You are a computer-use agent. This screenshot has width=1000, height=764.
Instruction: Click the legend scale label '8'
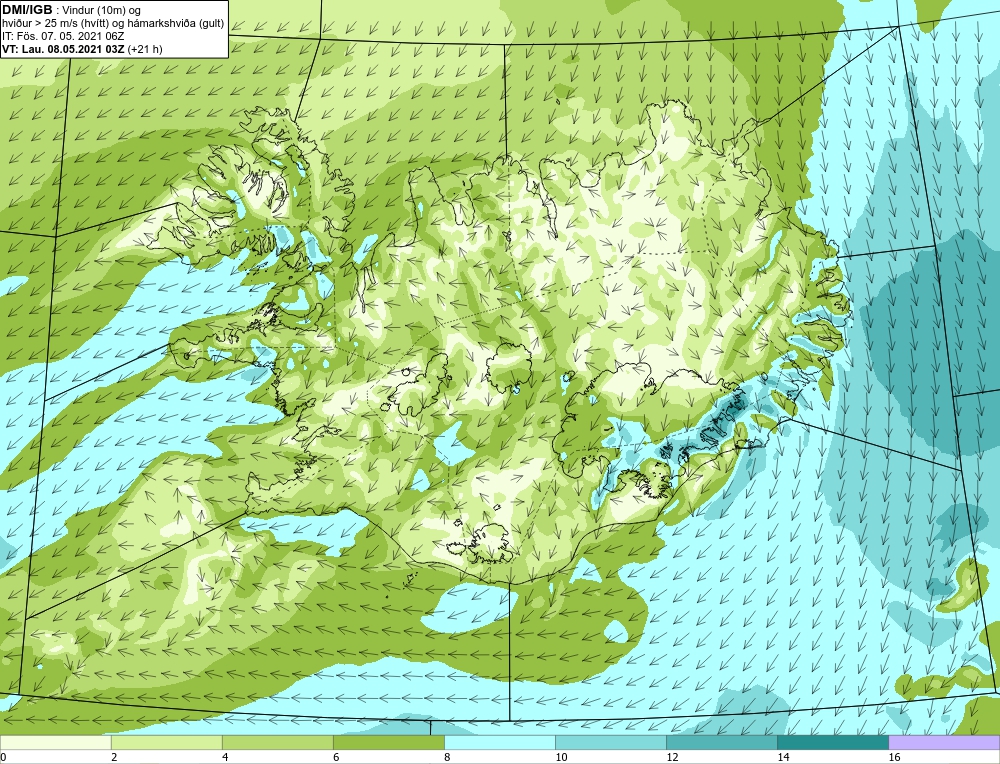click(447, 757)
